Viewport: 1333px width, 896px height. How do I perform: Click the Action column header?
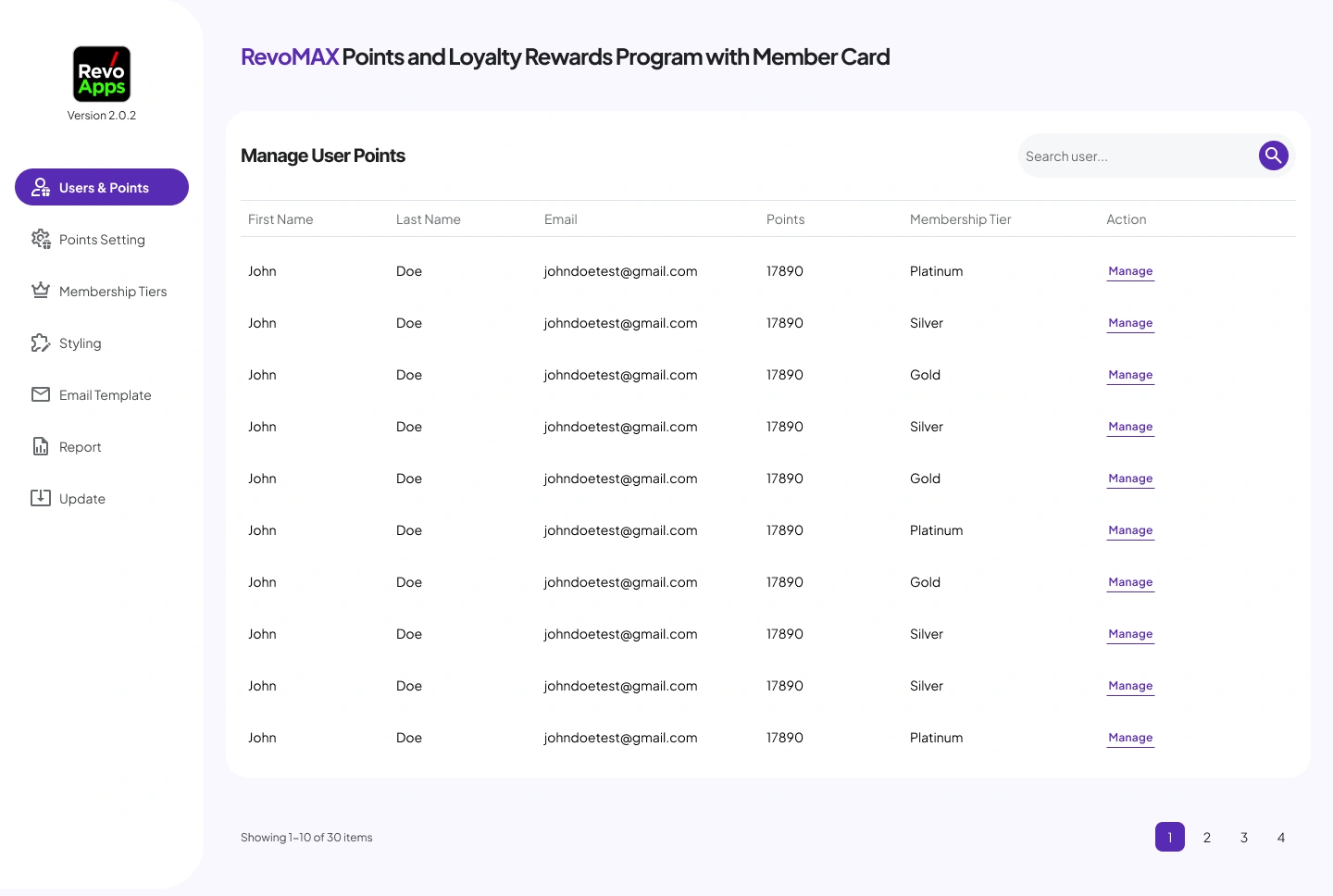pyautogui.click(x=1127, y=219)
